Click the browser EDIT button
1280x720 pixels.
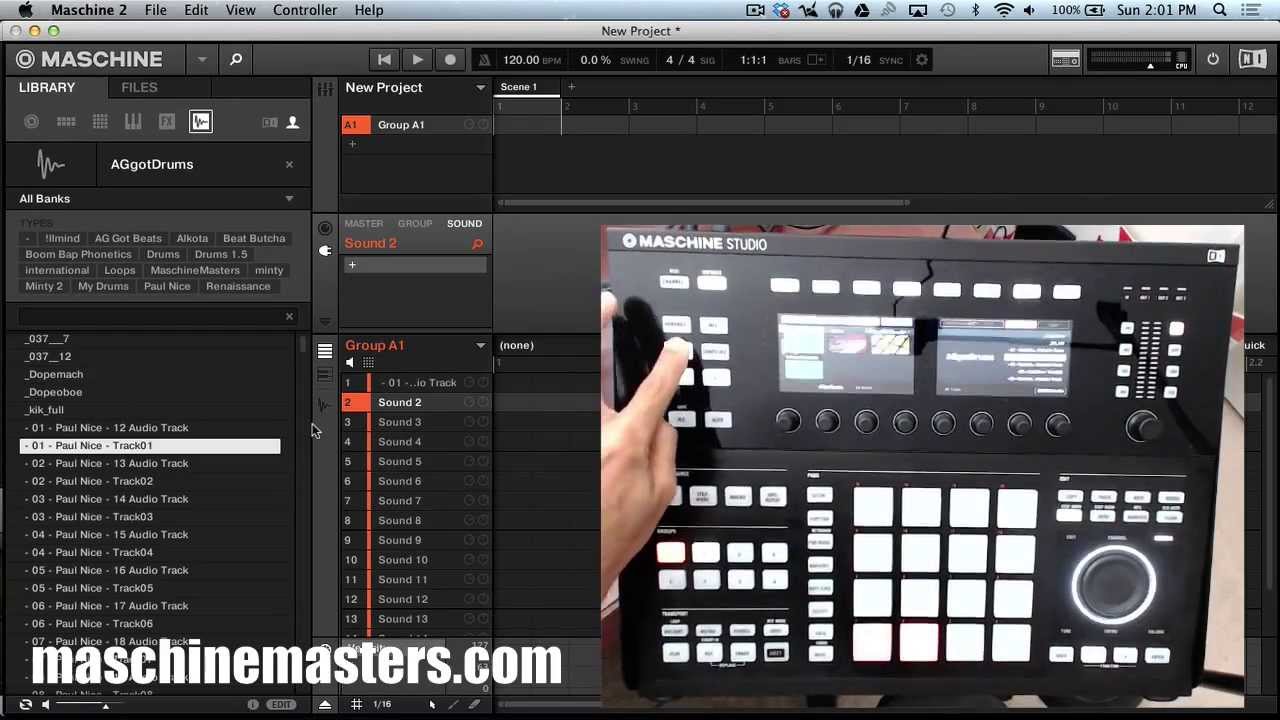click(x=282, y=705)
